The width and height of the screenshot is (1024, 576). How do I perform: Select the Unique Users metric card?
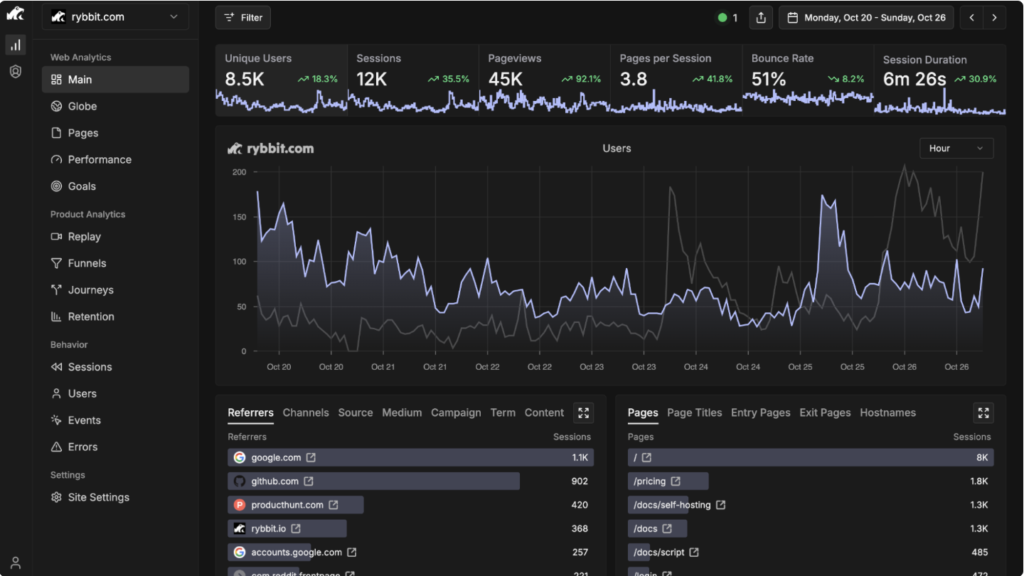point(281,80)
